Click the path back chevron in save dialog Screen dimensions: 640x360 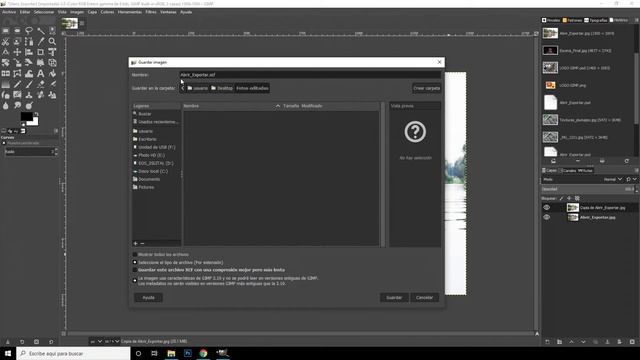[182, 88]
